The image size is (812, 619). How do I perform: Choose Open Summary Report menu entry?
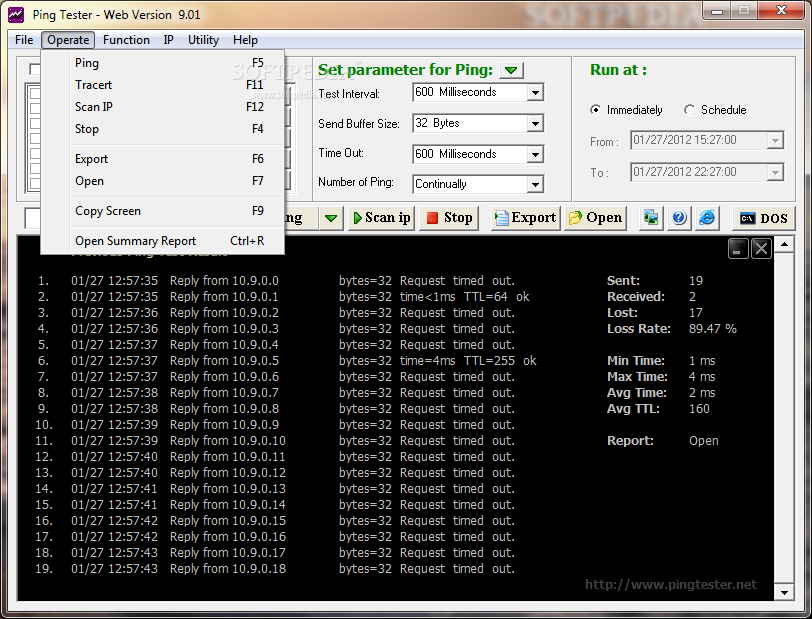(x=163, y=241)
